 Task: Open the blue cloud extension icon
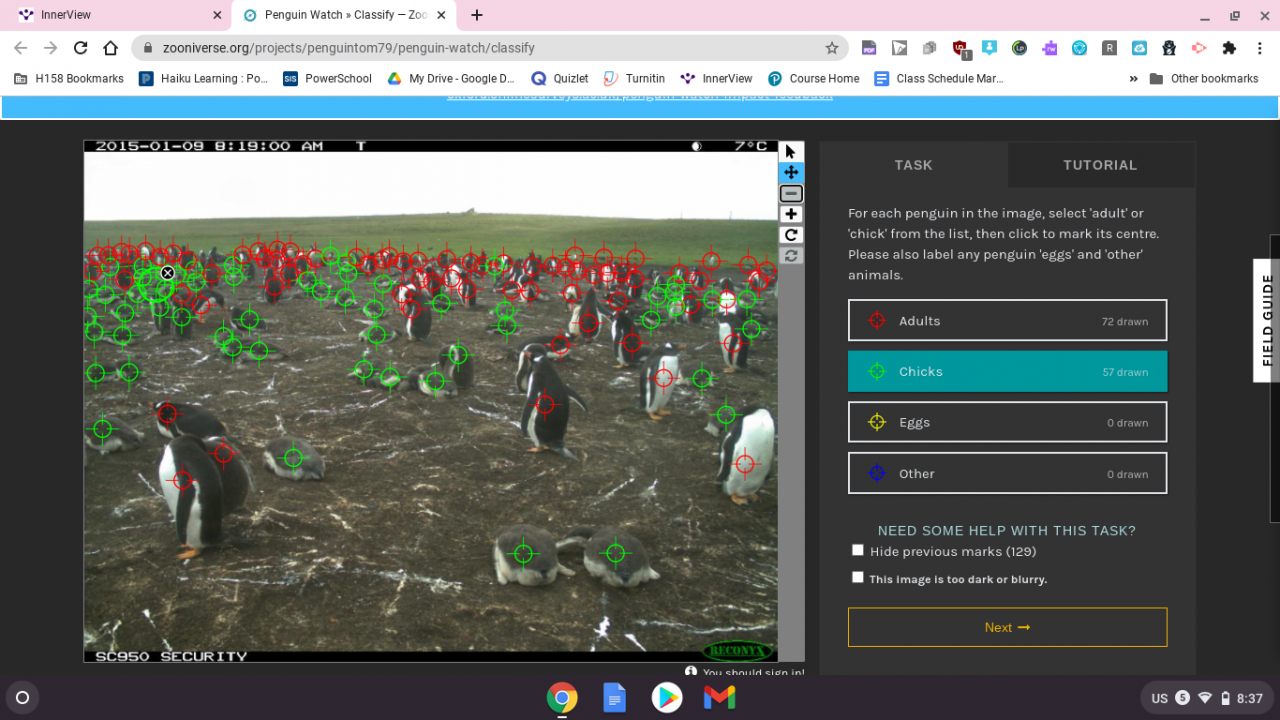(1139, 48)
